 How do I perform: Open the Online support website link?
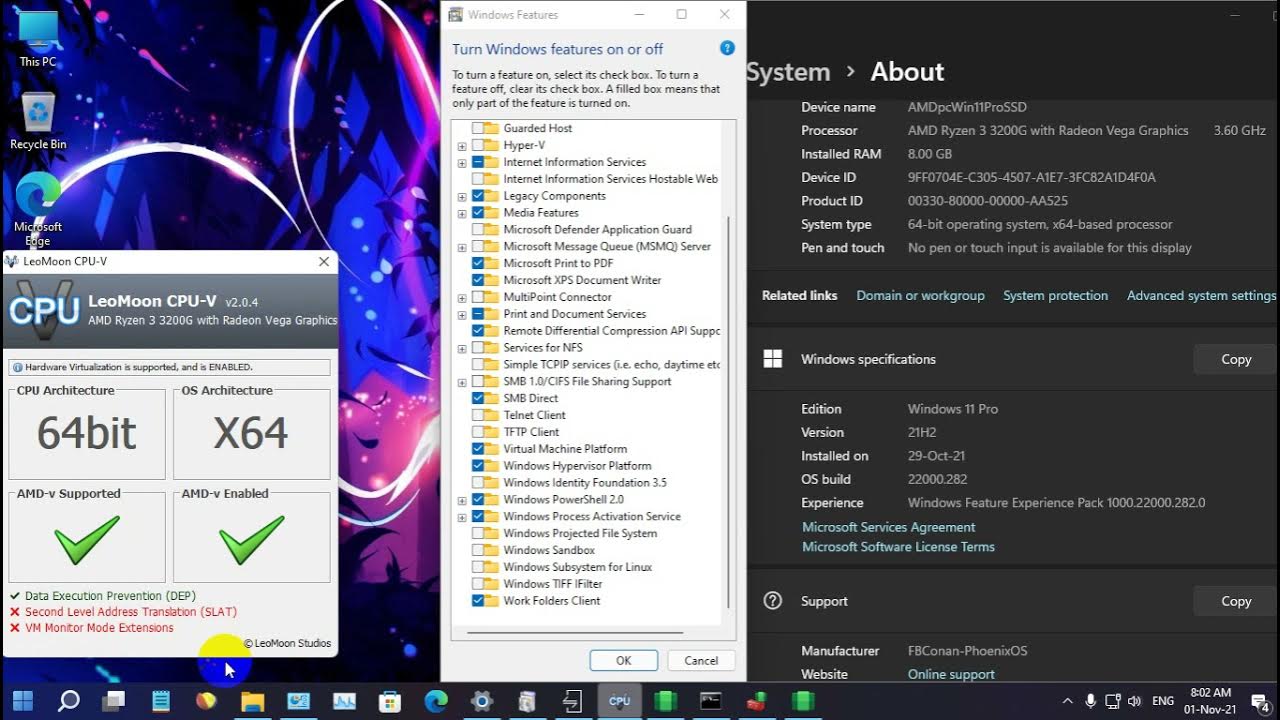pos(951,674)
